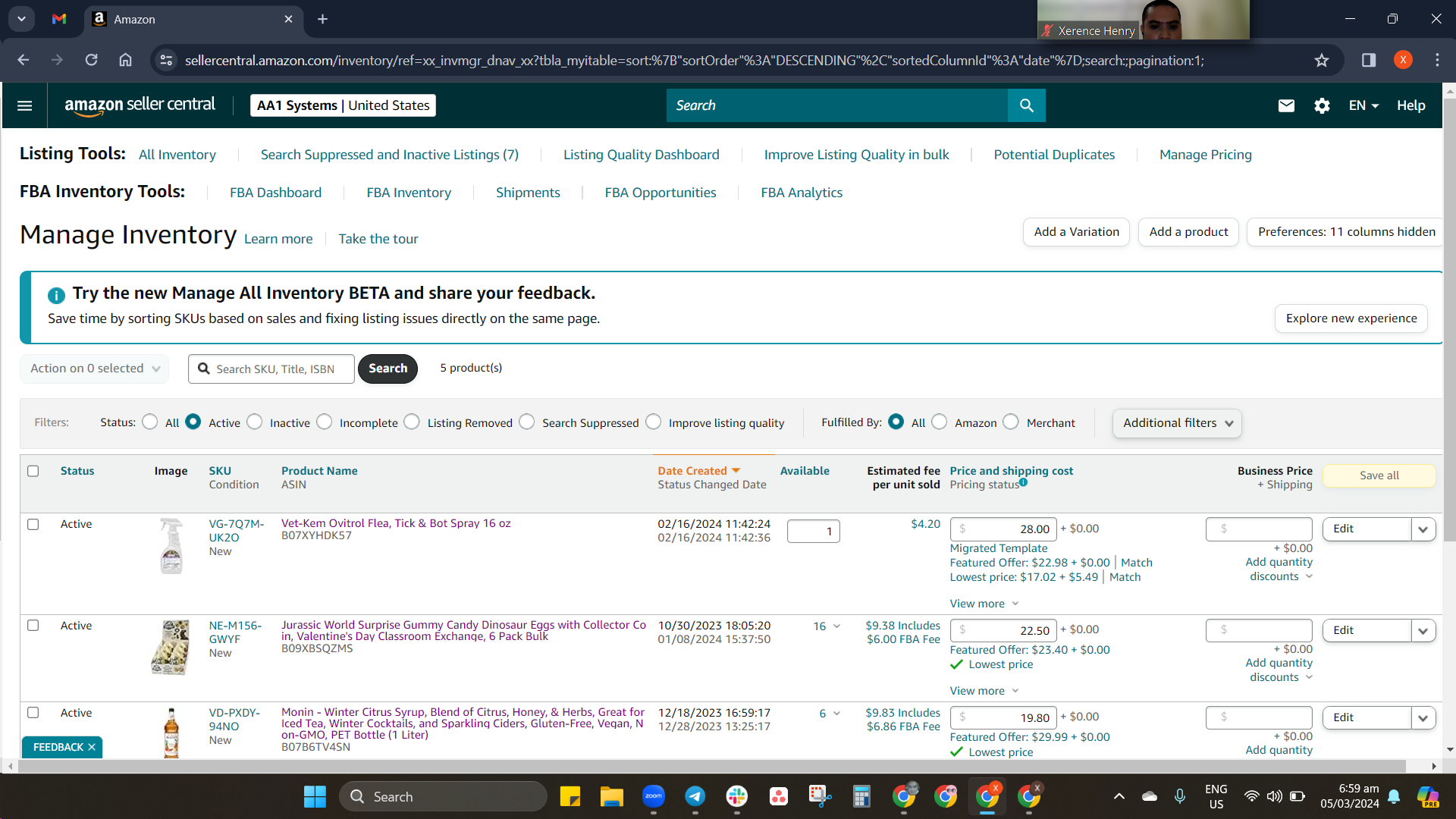Open Search Suppressed and Inactive Listings

[390, 155]
